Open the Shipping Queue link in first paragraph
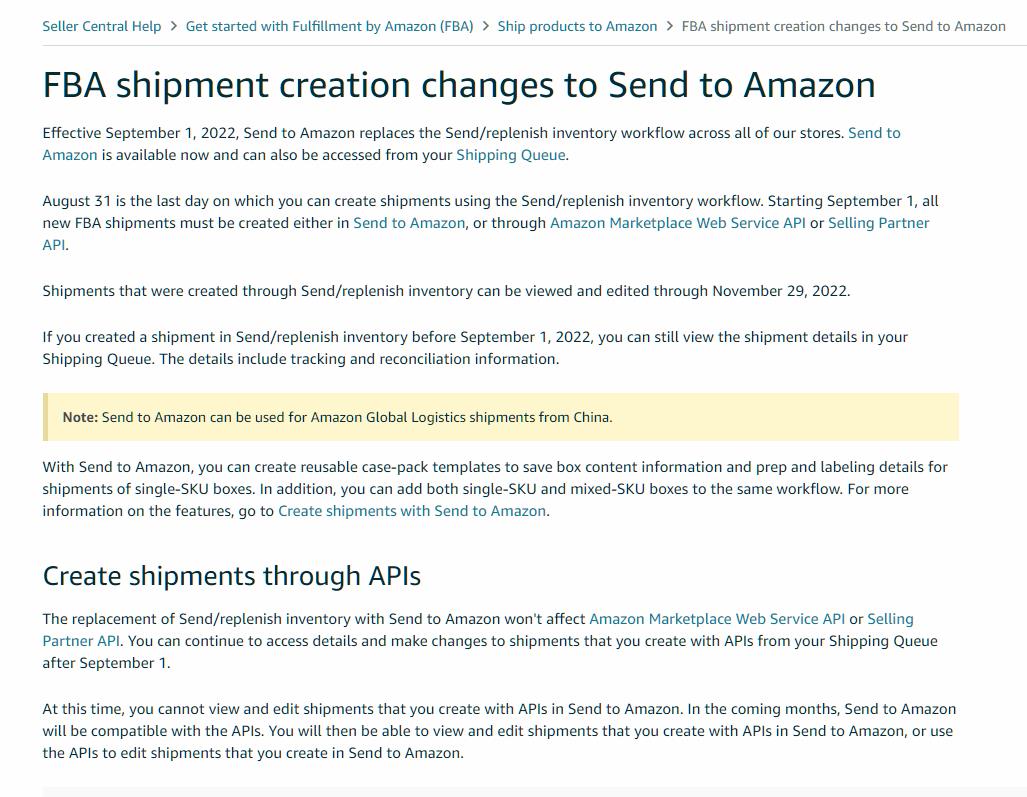The width and height of the screenshot is (1027, 797). 510,155
